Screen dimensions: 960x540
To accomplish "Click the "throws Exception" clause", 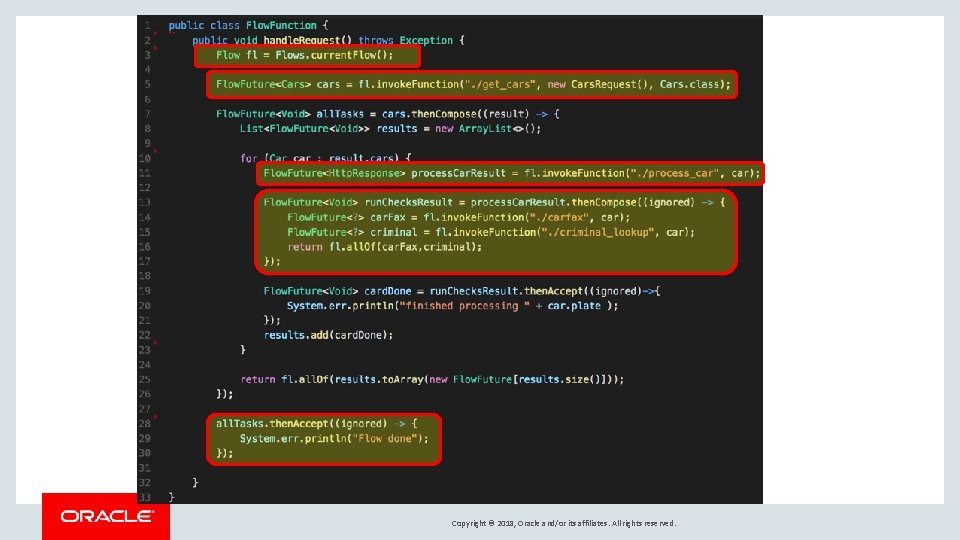I will pyautogui.click(x=405, y=40).
